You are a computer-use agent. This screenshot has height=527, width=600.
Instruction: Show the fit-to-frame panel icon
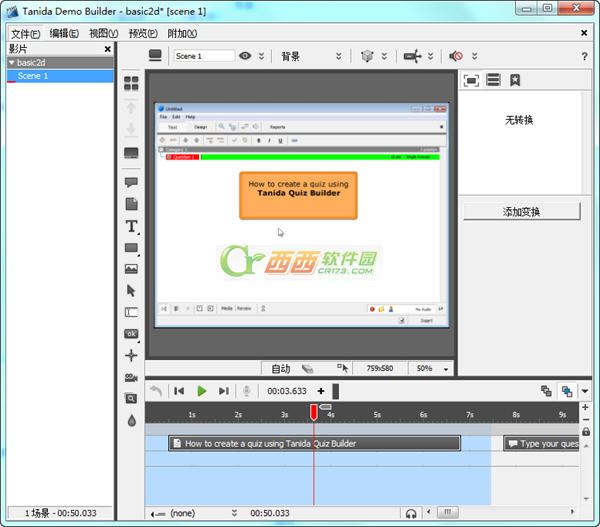(471, 80)
